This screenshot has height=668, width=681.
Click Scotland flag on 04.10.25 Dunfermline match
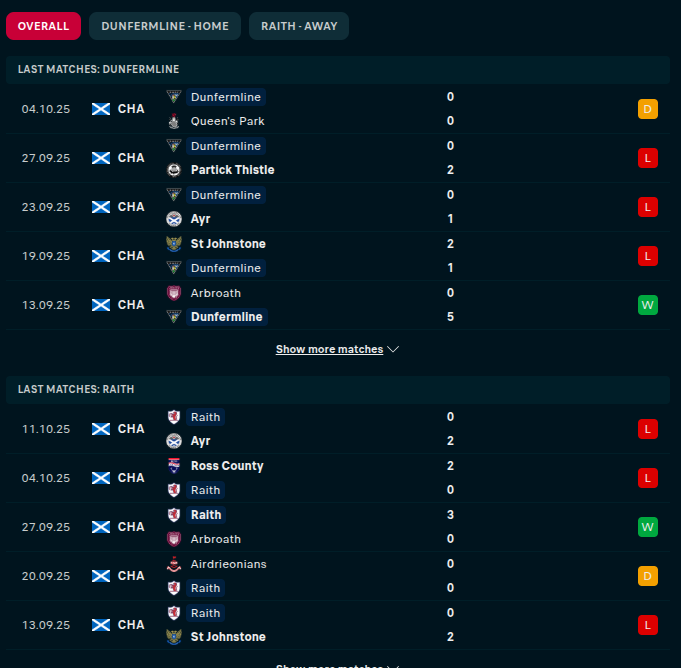point(100,109)
